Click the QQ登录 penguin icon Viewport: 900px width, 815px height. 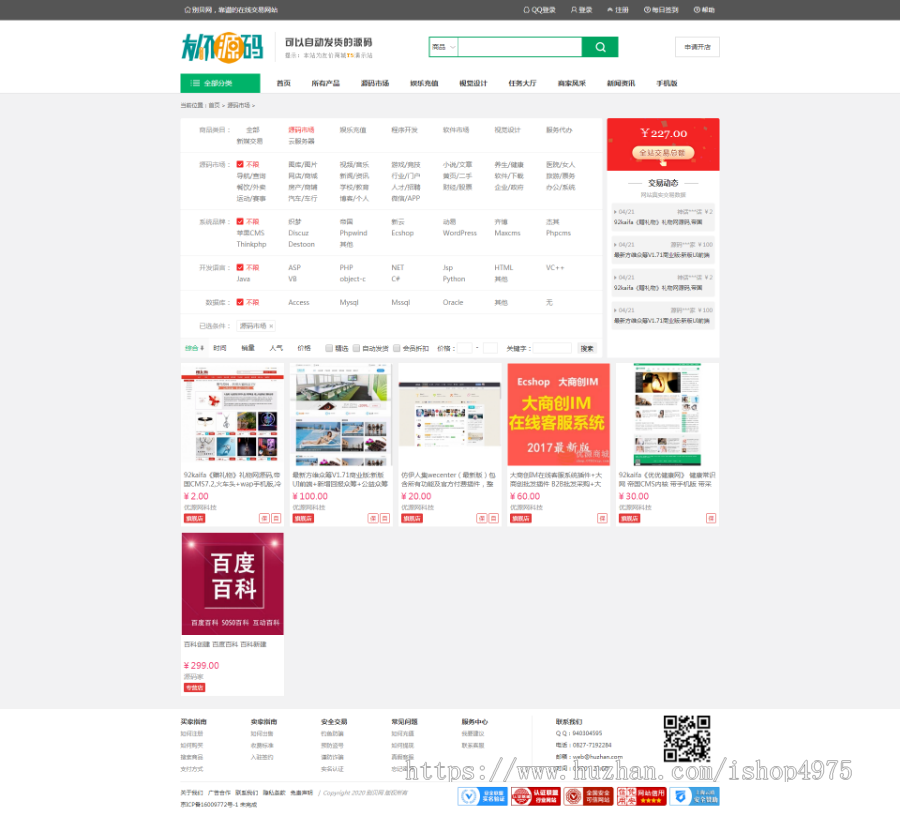click(x=527, y=10)
